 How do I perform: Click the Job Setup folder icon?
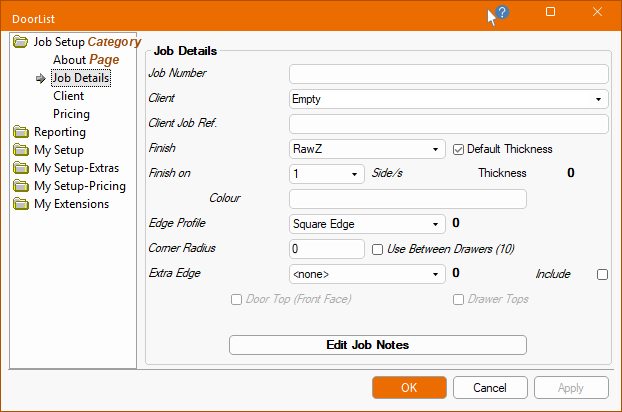(x=21, y=42)
